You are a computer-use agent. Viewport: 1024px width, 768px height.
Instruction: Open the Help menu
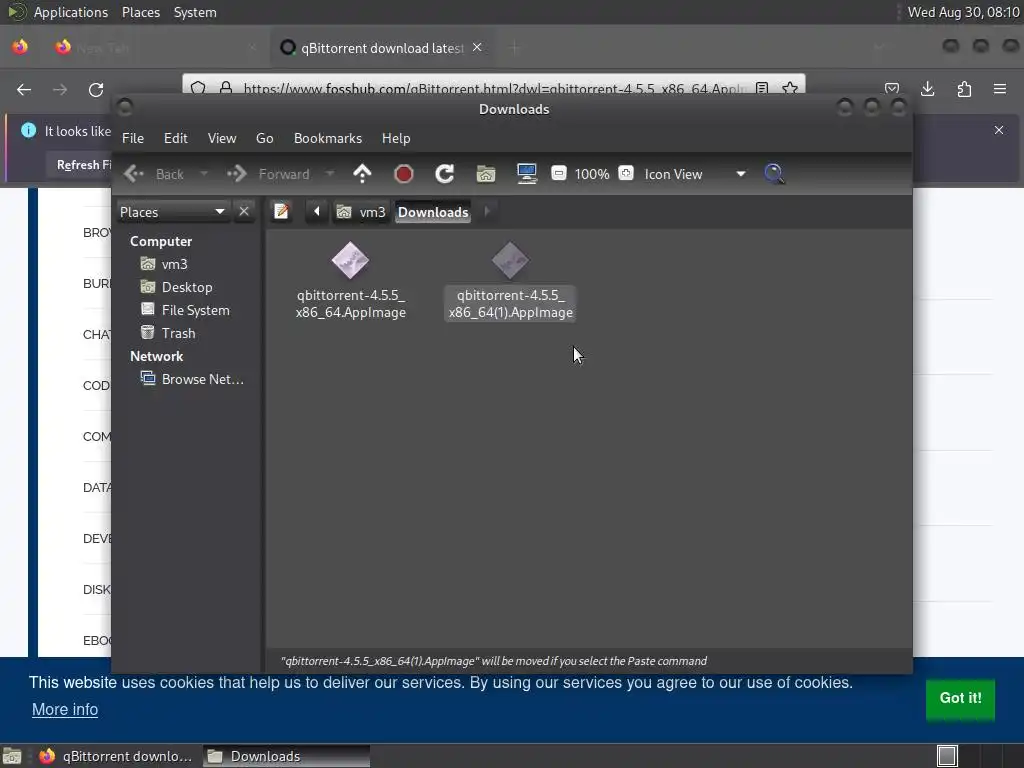(396, 138)
